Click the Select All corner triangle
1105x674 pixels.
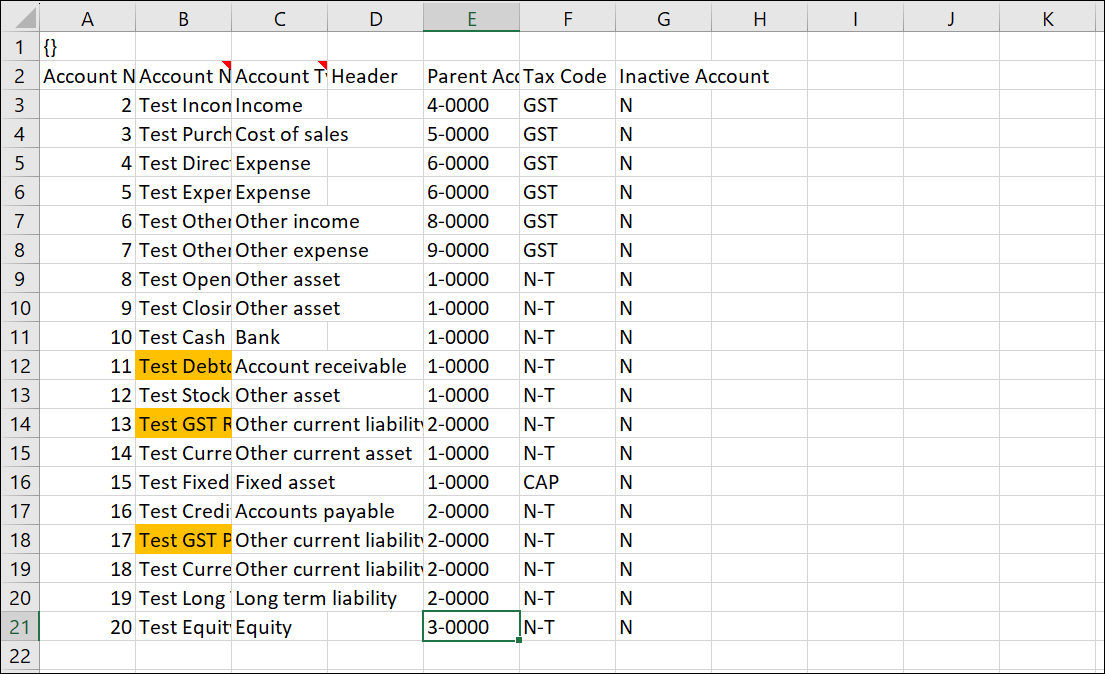coord(20,18)
